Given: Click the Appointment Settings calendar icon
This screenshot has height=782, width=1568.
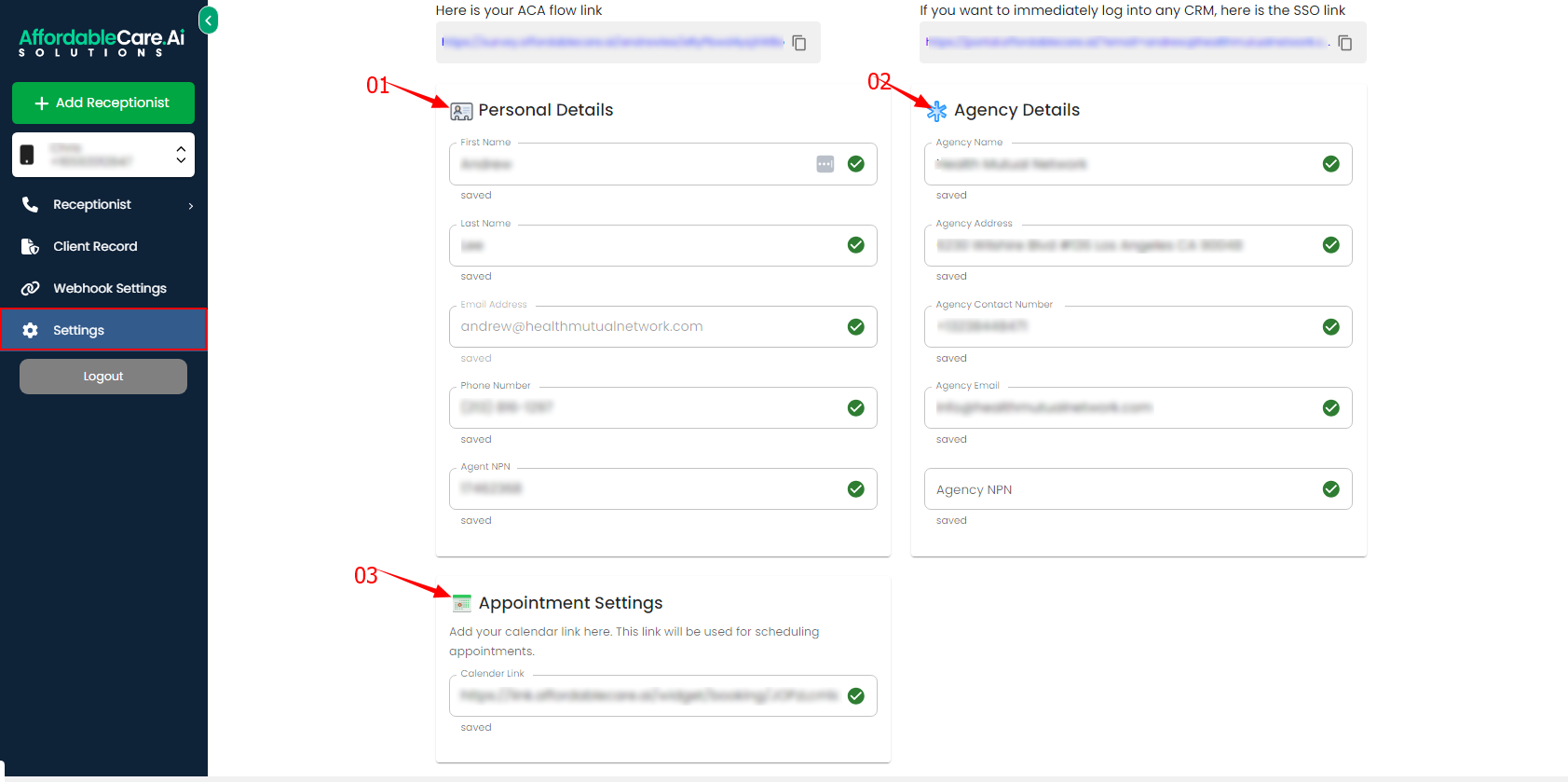Looking at the screenshot, I should click(x=462, y=604).
